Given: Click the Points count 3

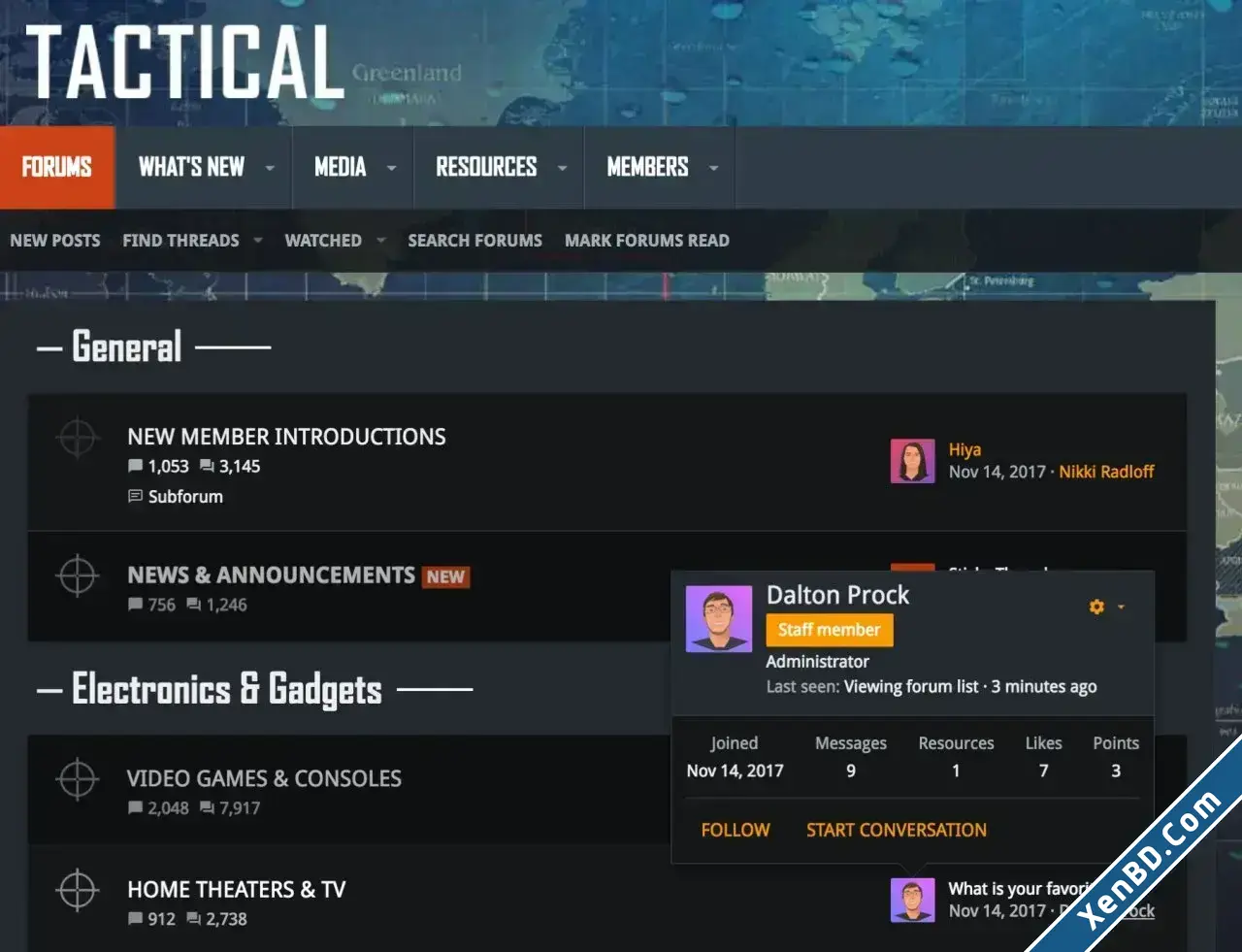Looking at the screenshot, I should point(1116,771).
